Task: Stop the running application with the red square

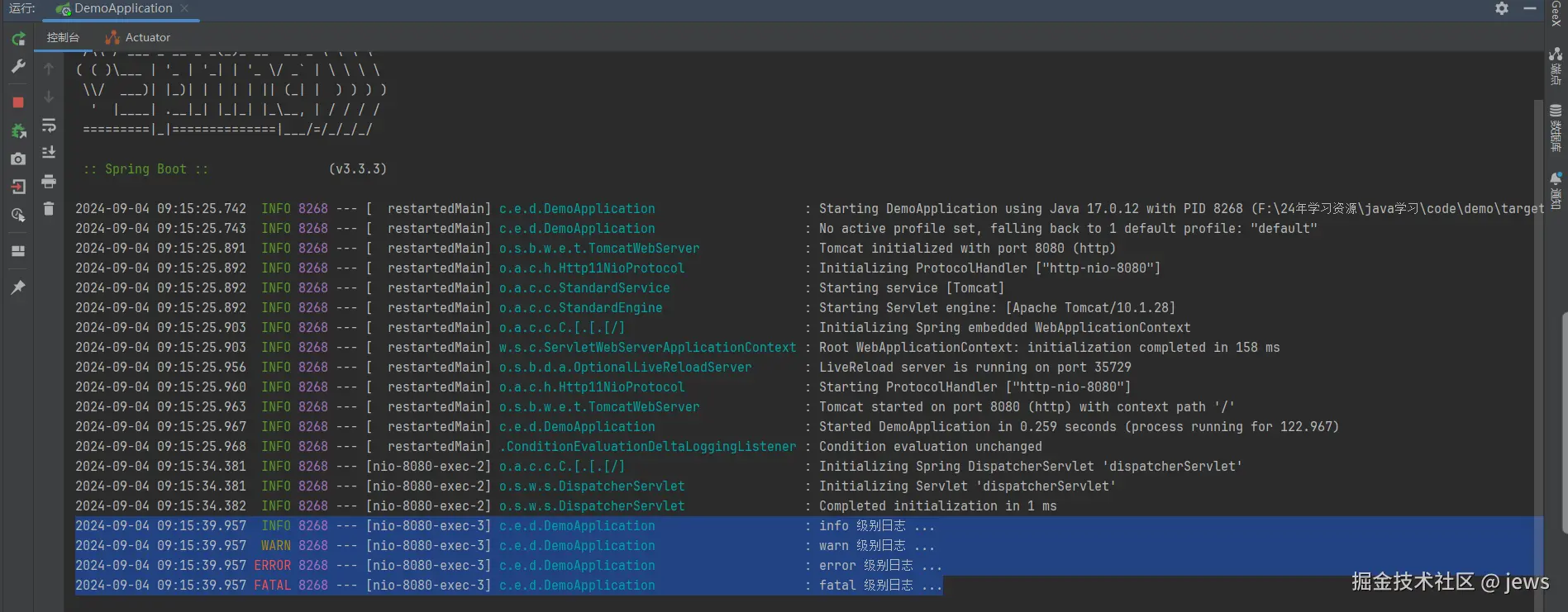Action: (x=18, y=102)
